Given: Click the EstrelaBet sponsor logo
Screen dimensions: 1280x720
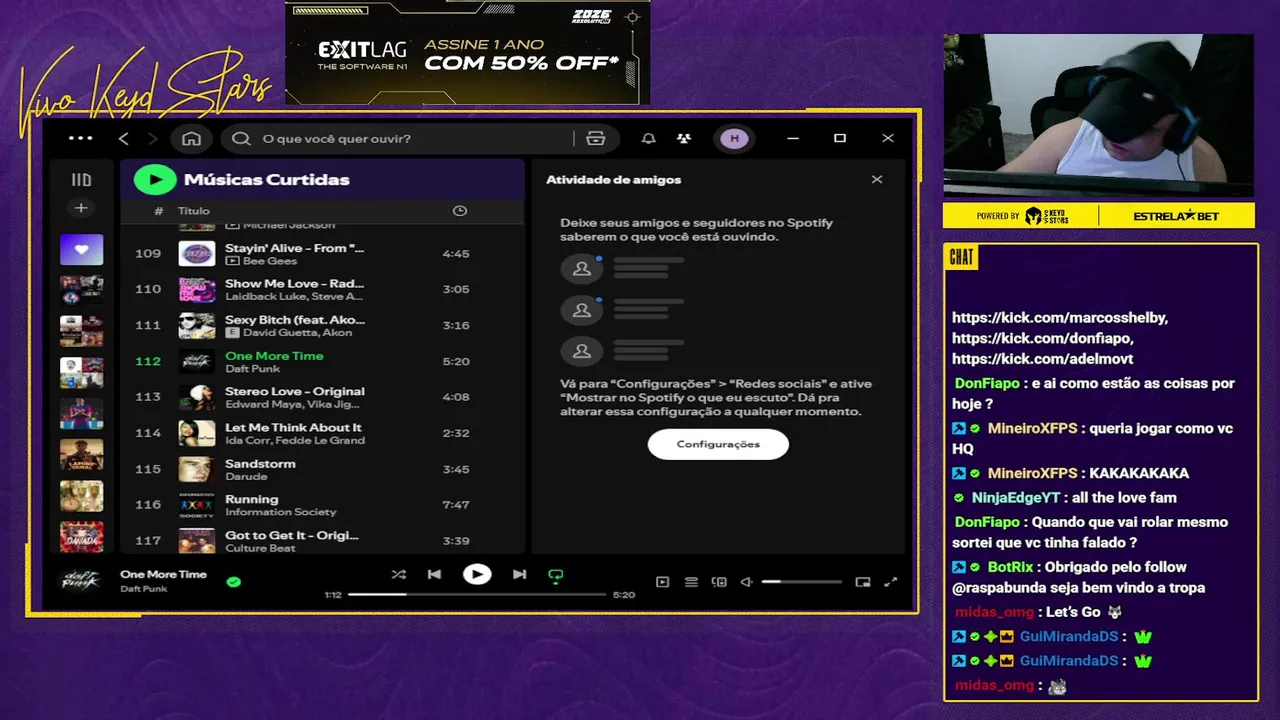Looking at the screenshot, I should pyautogui.click(x=1177, y=216).
